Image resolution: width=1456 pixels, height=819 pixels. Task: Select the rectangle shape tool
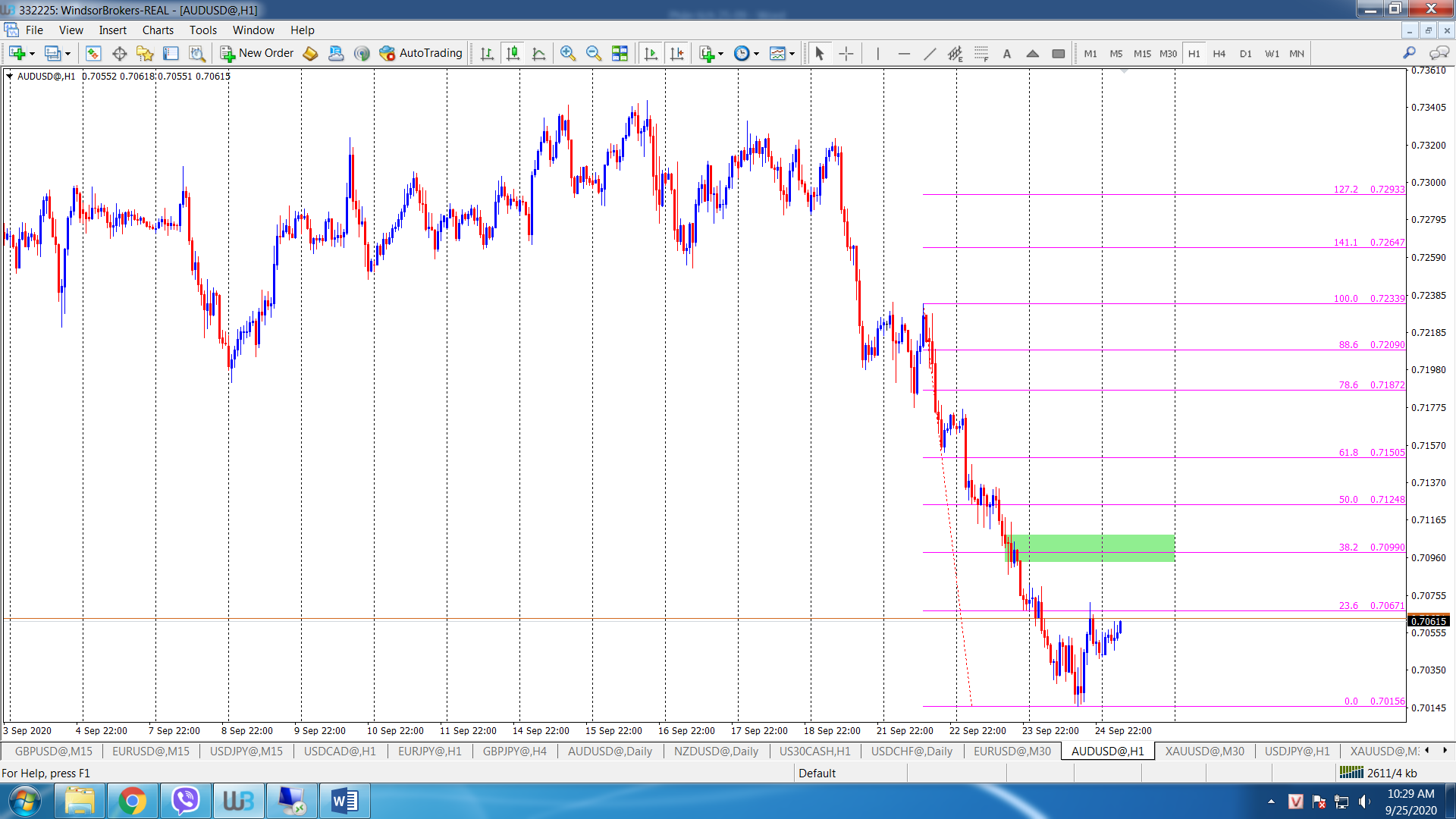pos(1059,53)
